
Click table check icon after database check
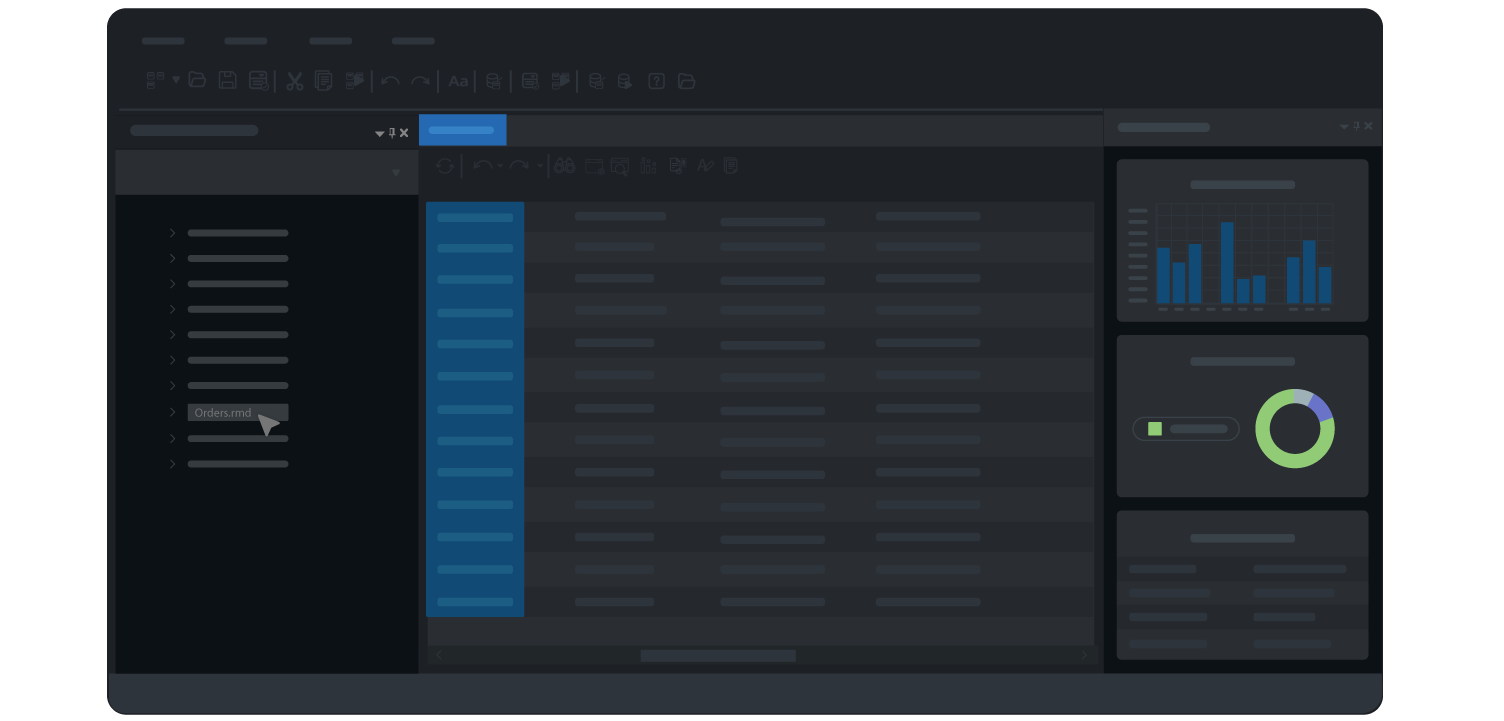coord(530,81)
